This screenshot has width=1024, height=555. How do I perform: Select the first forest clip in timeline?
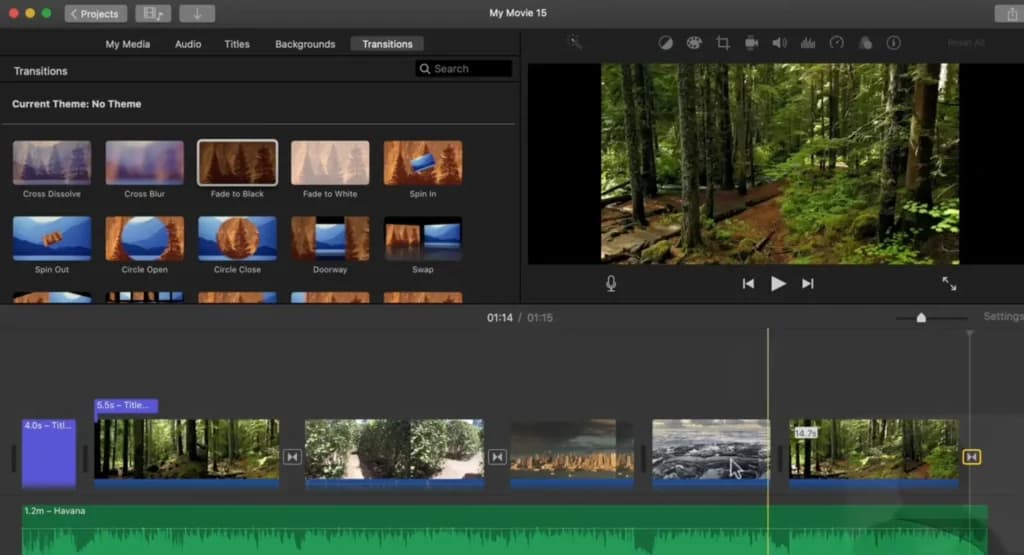point(187,453)
